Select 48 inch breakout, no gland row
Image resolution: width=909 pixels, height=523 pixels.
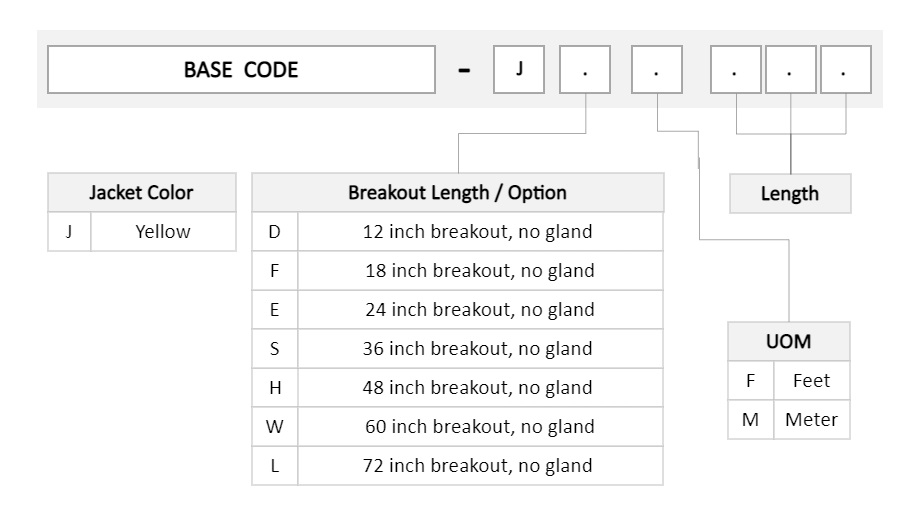click(x=457, y=387)
